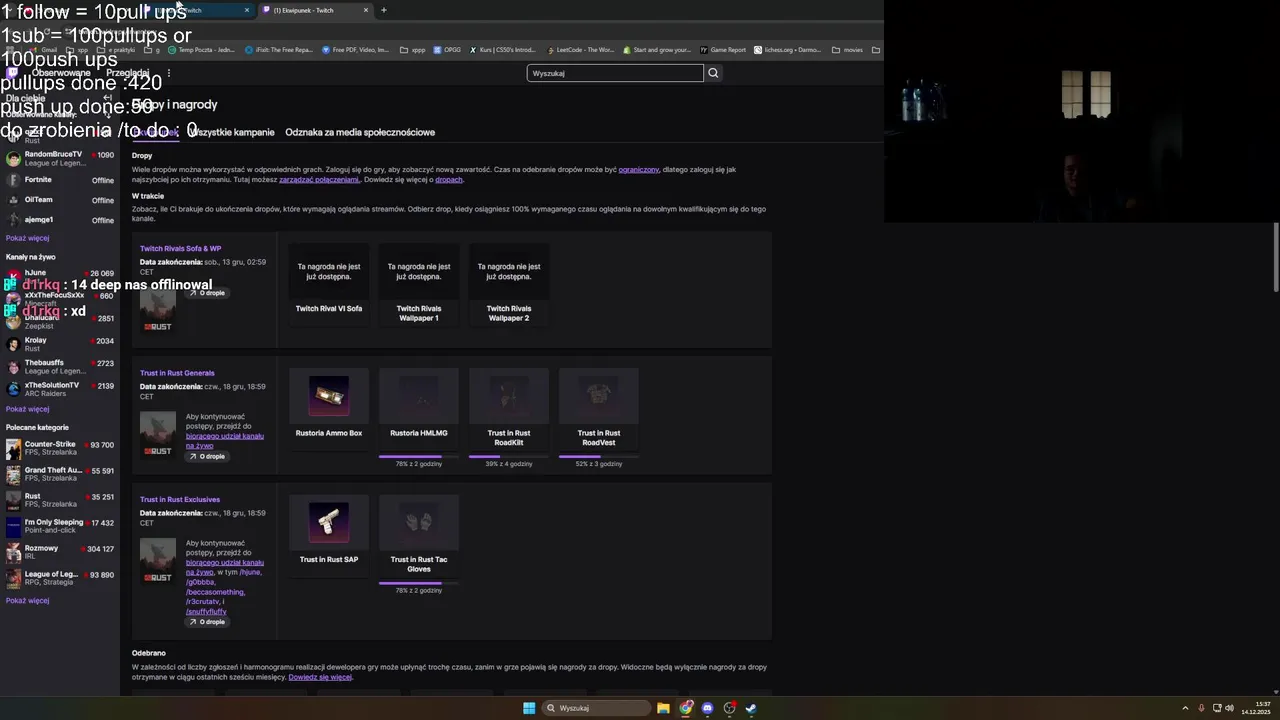Follow the 'dropach' hyperlink
The image size is (1280, 720).
pyautogui.click(x=449, y=180)
